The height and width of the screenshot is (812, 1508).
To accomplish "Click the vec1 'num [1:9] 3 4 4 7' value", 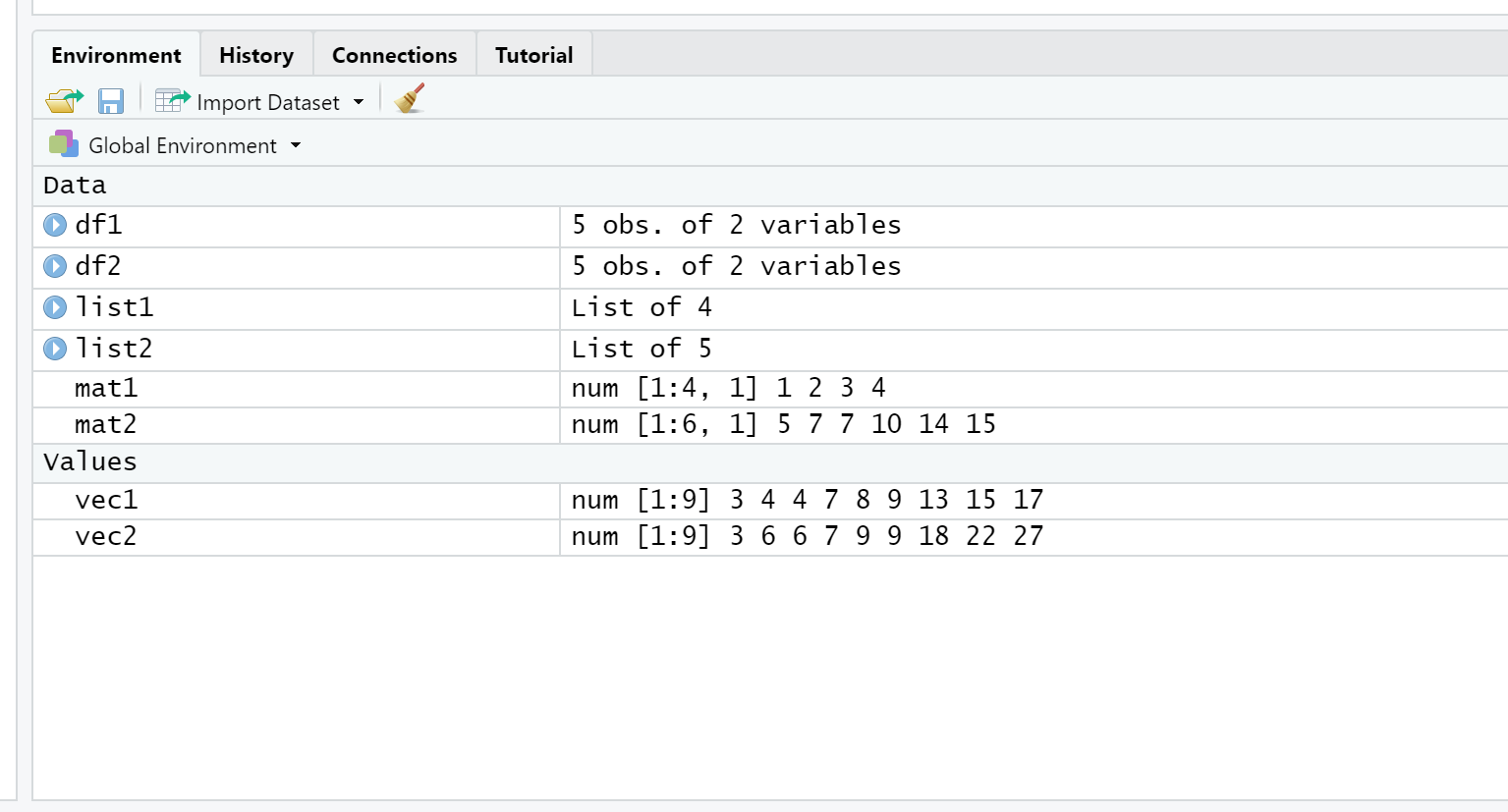I will coord(807,501).
